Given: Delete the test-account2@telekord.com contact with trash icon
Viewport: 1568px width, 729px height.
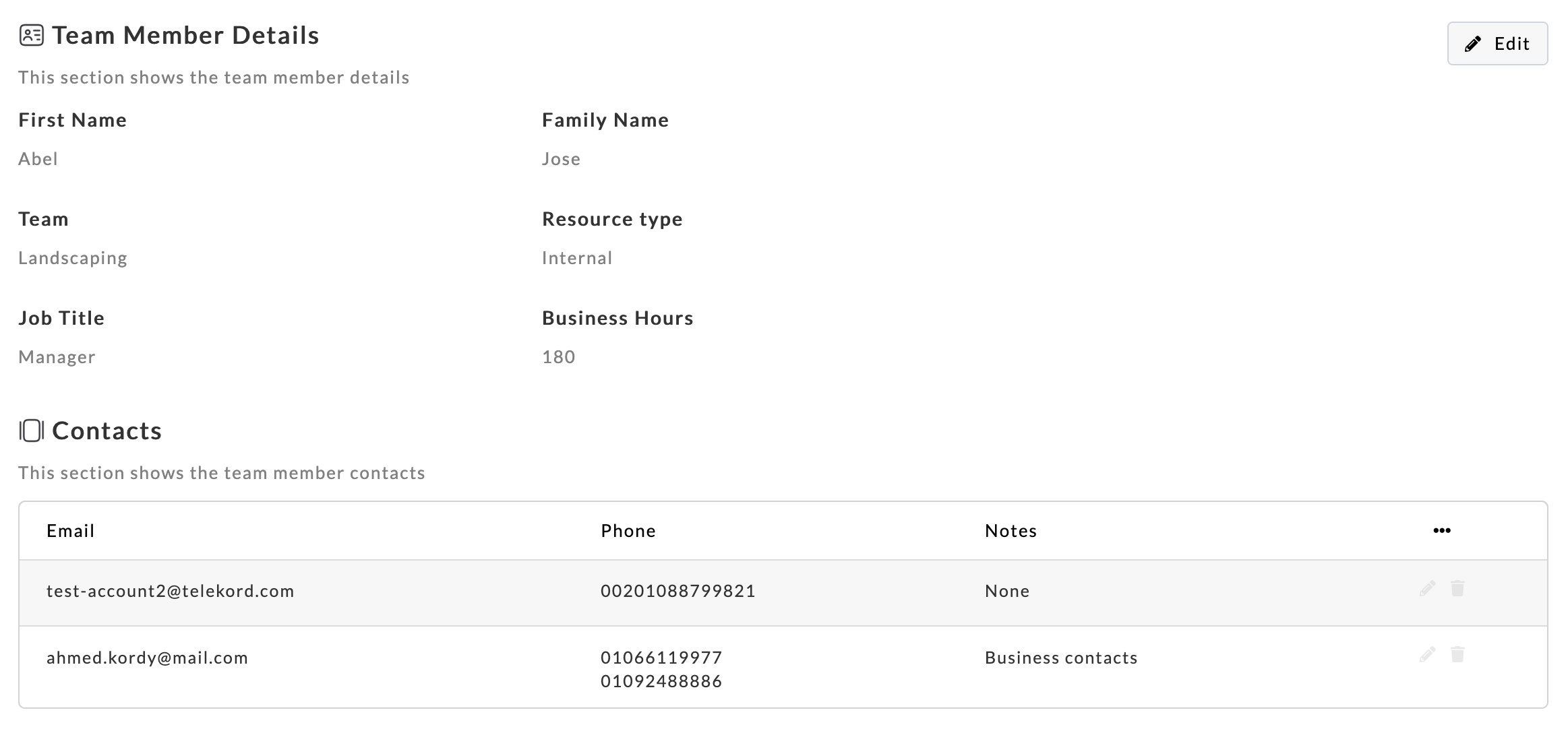Looking at the screenshot, I should [1457, 589].
